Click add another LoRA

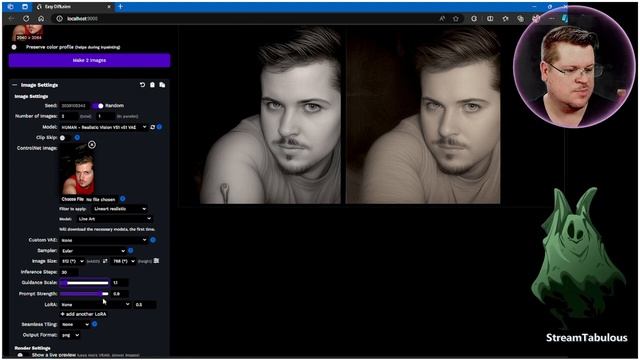pos(83,314)
